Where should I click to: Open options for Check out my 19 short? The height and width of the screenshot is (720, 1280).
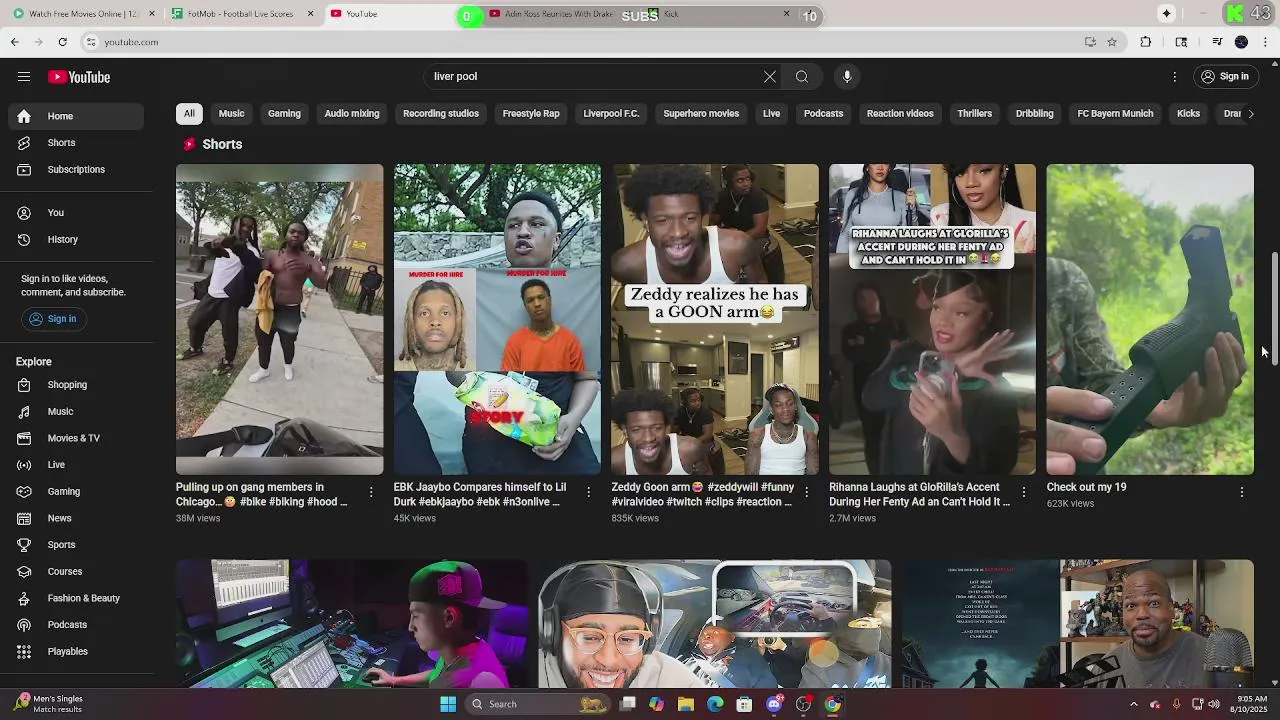coord(1241,492)
